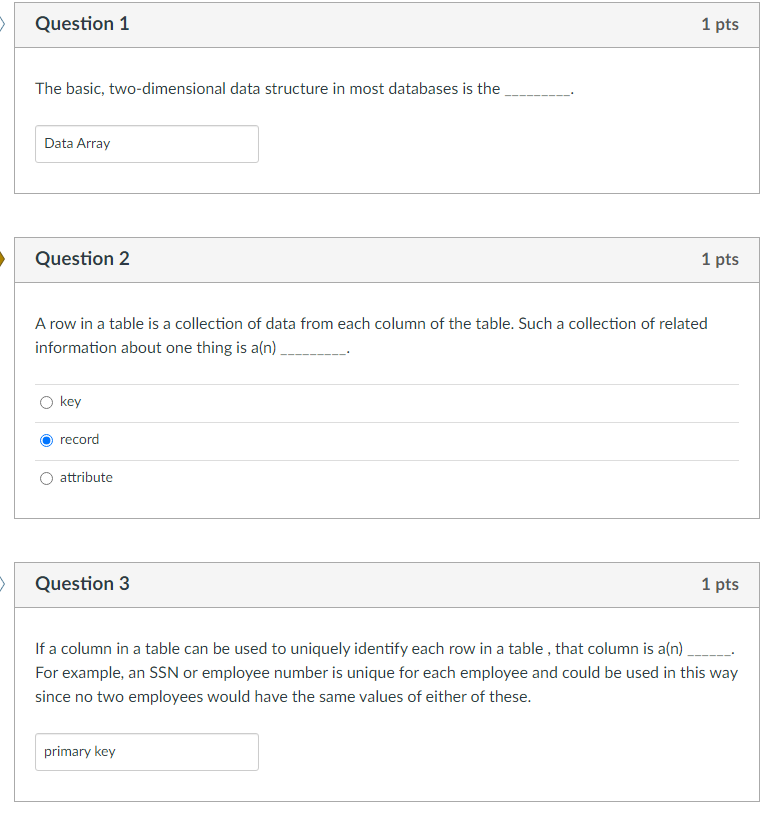This screenshot has height=838, width=764.
Task: Flag Question 3 for review
Action: [3, 583]
